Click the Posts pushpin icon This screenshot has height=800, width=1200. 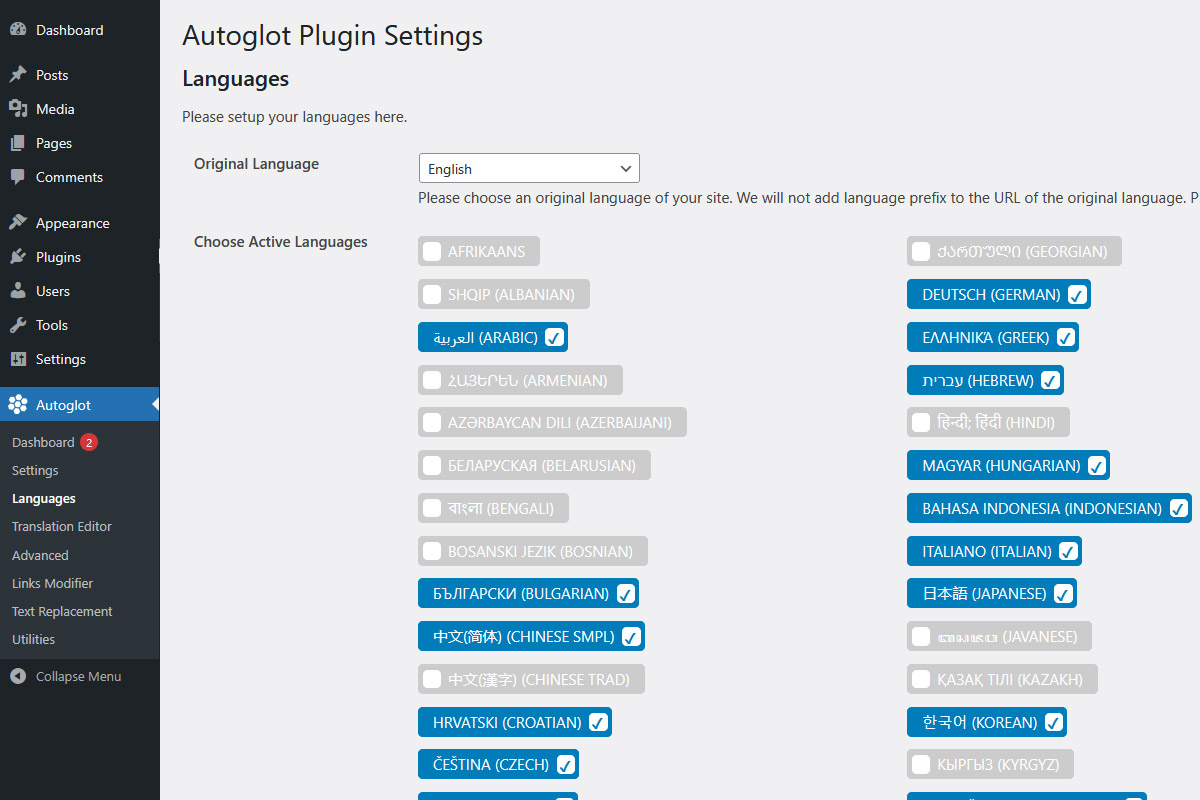(18, 75)
